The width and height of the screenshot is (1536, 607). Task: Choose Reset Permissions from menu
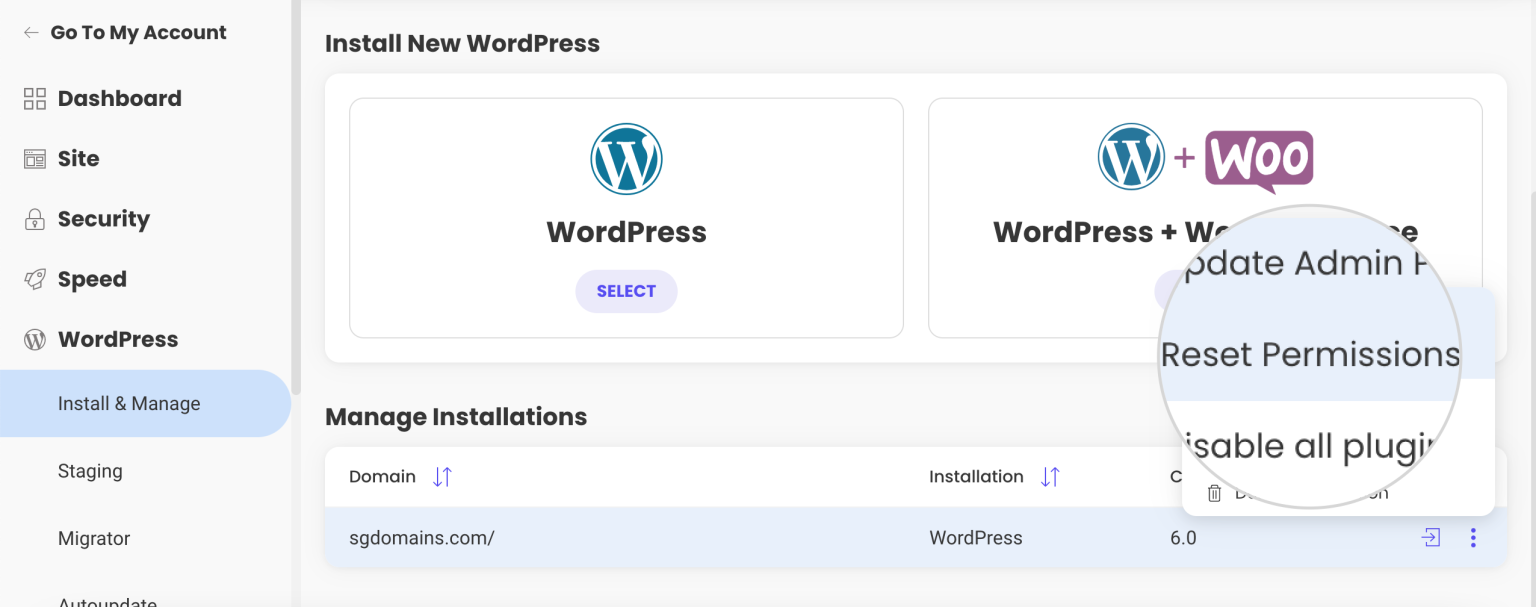click(x=1310, y=354)
